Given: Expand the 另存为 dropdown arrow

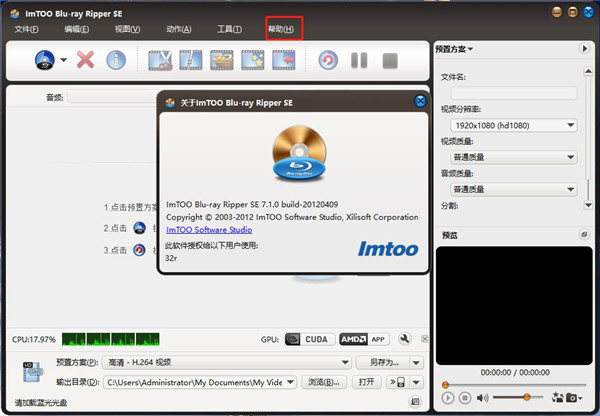Looking at the screenshot, I should tap(417, 362).
